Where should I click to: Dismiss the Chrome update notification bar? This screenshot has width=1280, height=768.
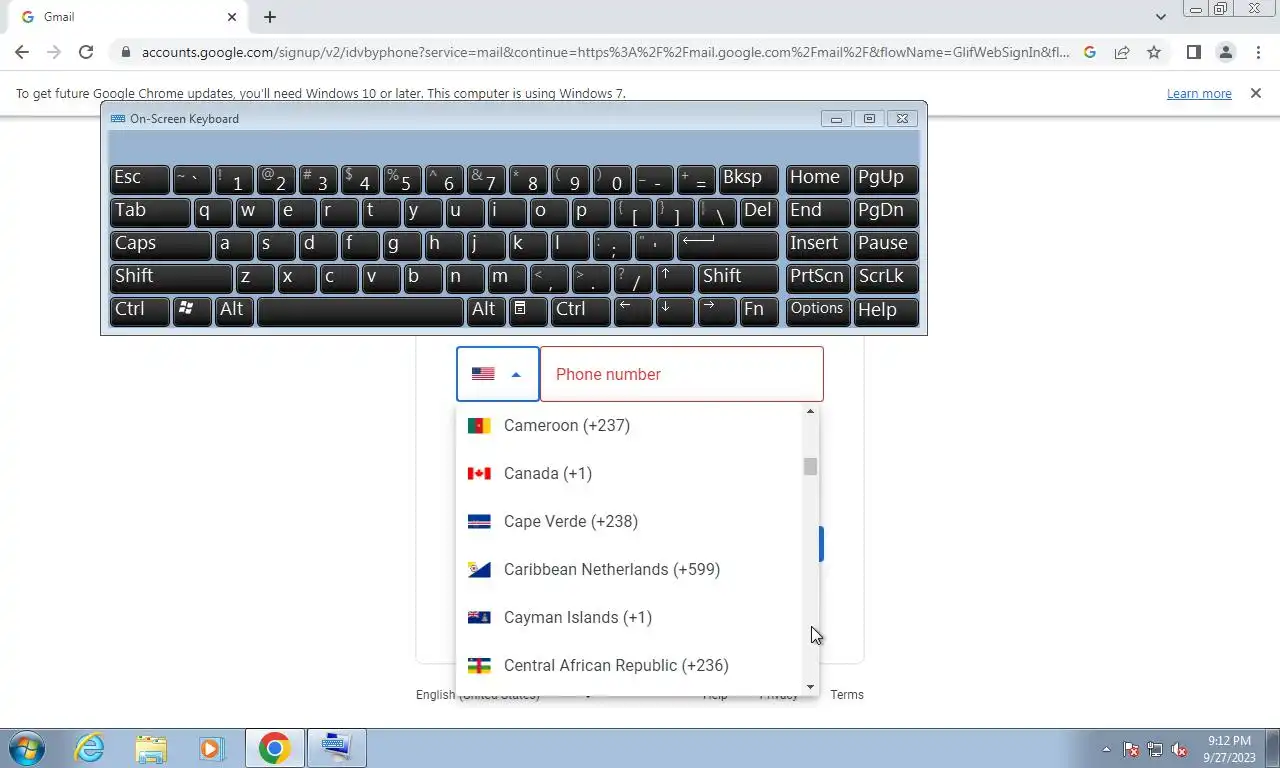1256,93
